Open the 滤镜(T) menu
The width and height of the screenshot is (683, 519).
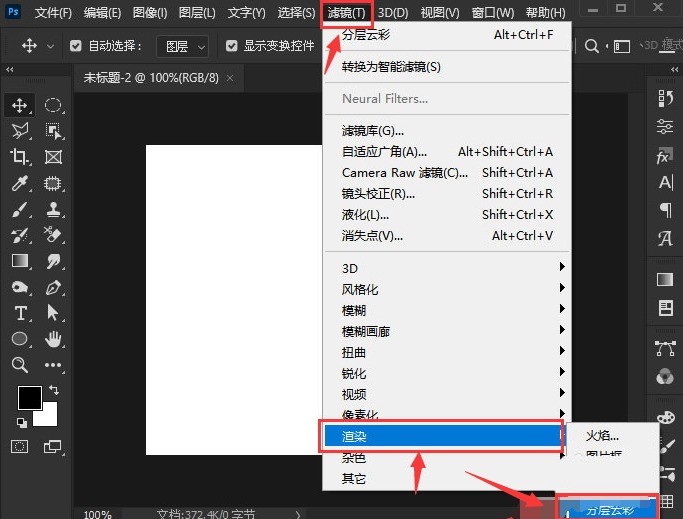pyautogui.click(x=347, y=13)
